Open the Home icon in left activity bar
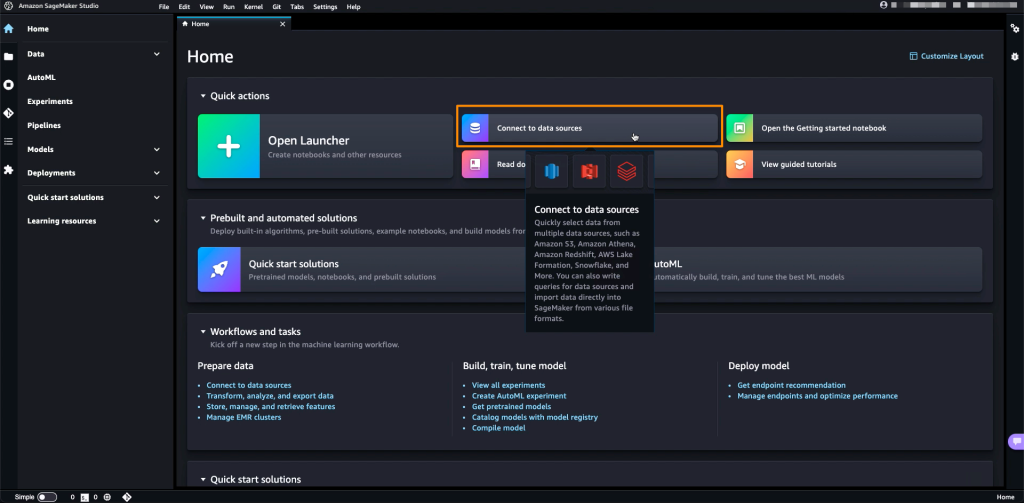Image resolution: width=1024 pixels, height=503 pixels. tap(8, 29)
